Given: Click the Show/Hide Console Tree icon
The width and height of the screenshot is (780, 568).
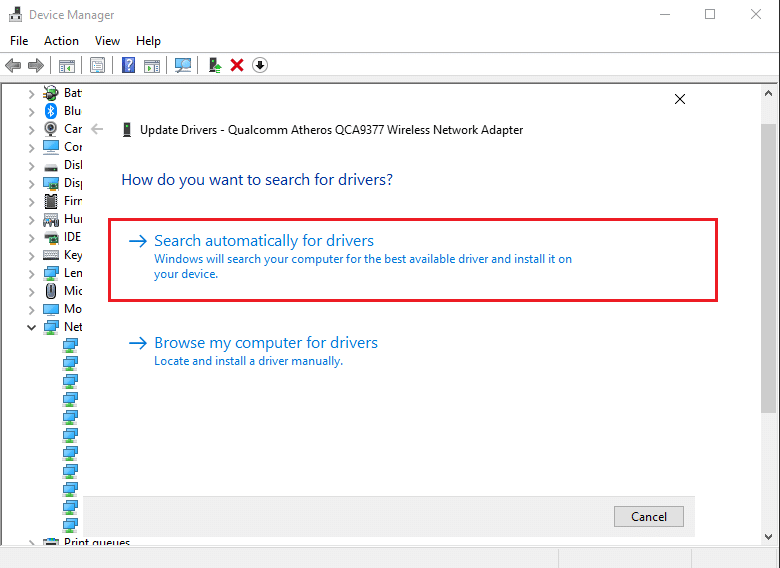Looking at the screenshot, I should click(x=66, y=65).
